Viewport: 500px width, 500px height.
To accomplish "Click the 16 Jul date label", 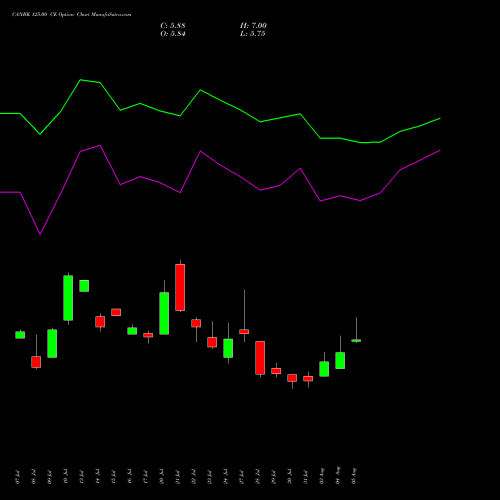I will (x=129, y=477).
